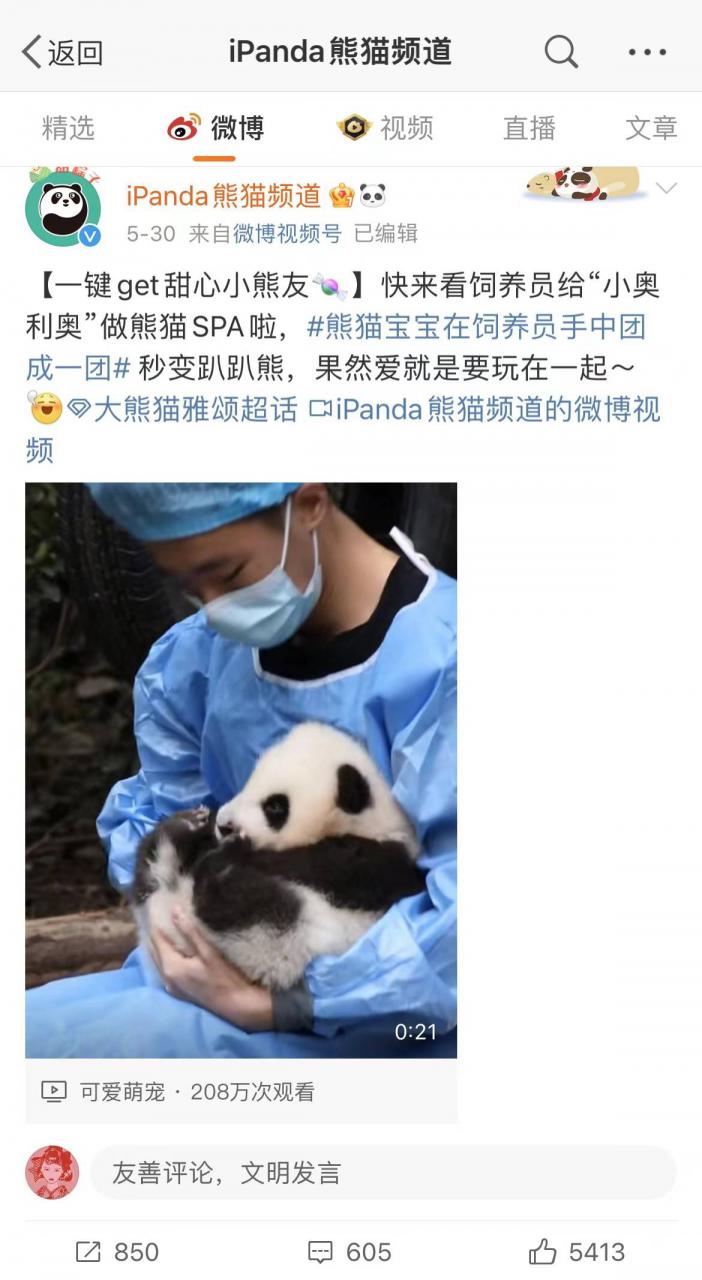Tap the 友善评论 comment input field
The image size is (702, 1280).
(x=383, y=1173)
